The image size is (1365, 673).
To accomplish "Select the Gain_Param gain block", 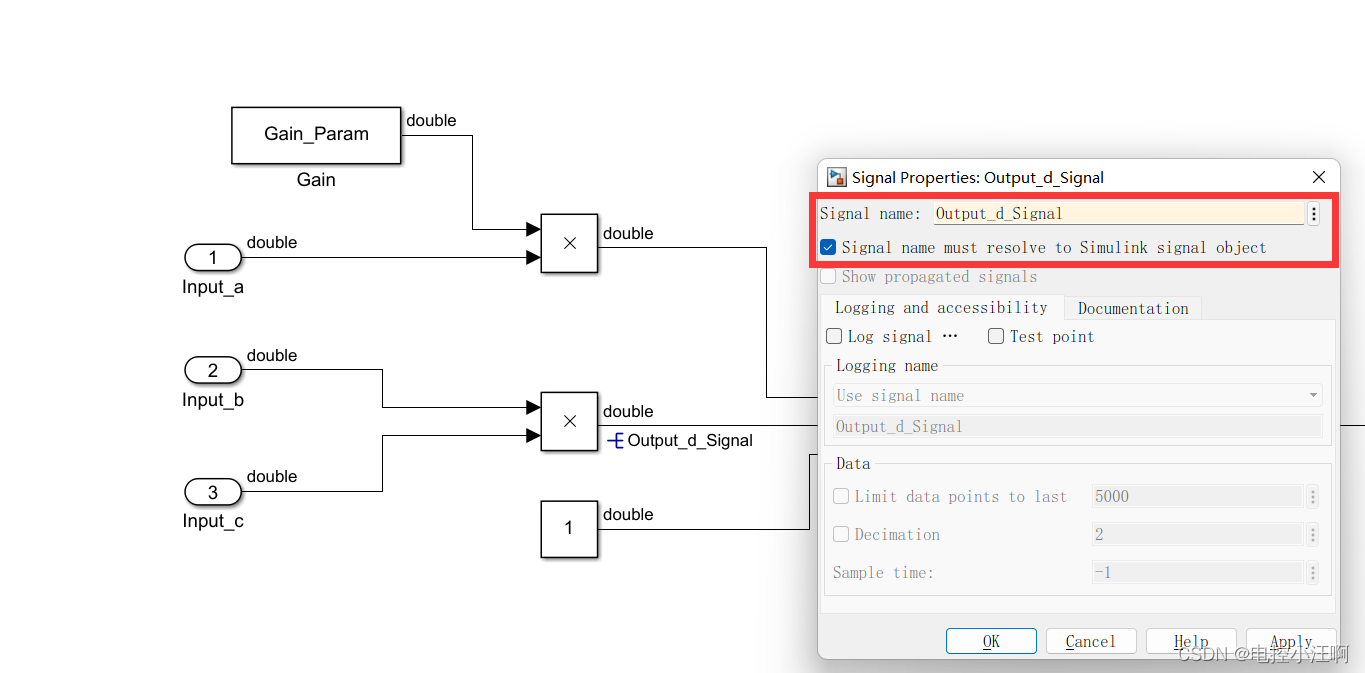I will [x=315, y=135].
